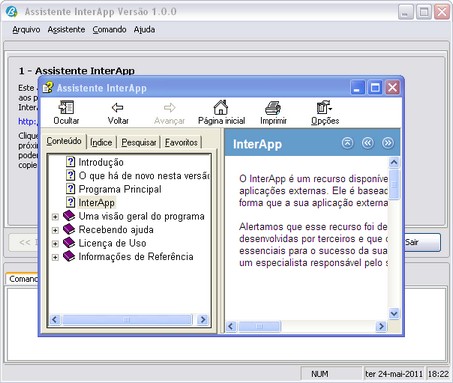The width and height of the screenshot is (453, 383).
Task: Expand the Informações de Referência node
Action: tap(55, 257)
